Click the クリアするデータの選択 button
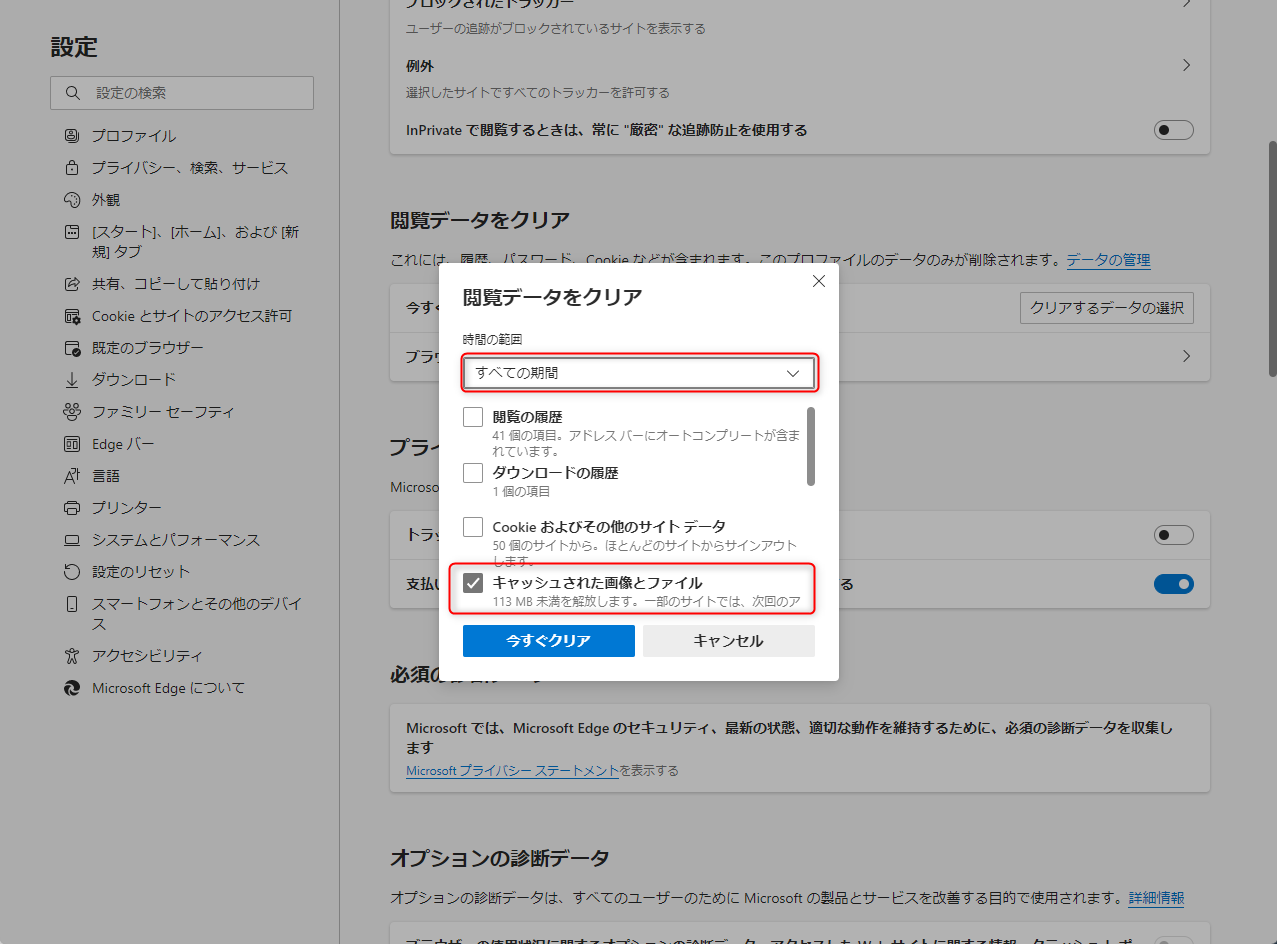The height and width of the screenshot is (944, 1277). coord(1107,308)
